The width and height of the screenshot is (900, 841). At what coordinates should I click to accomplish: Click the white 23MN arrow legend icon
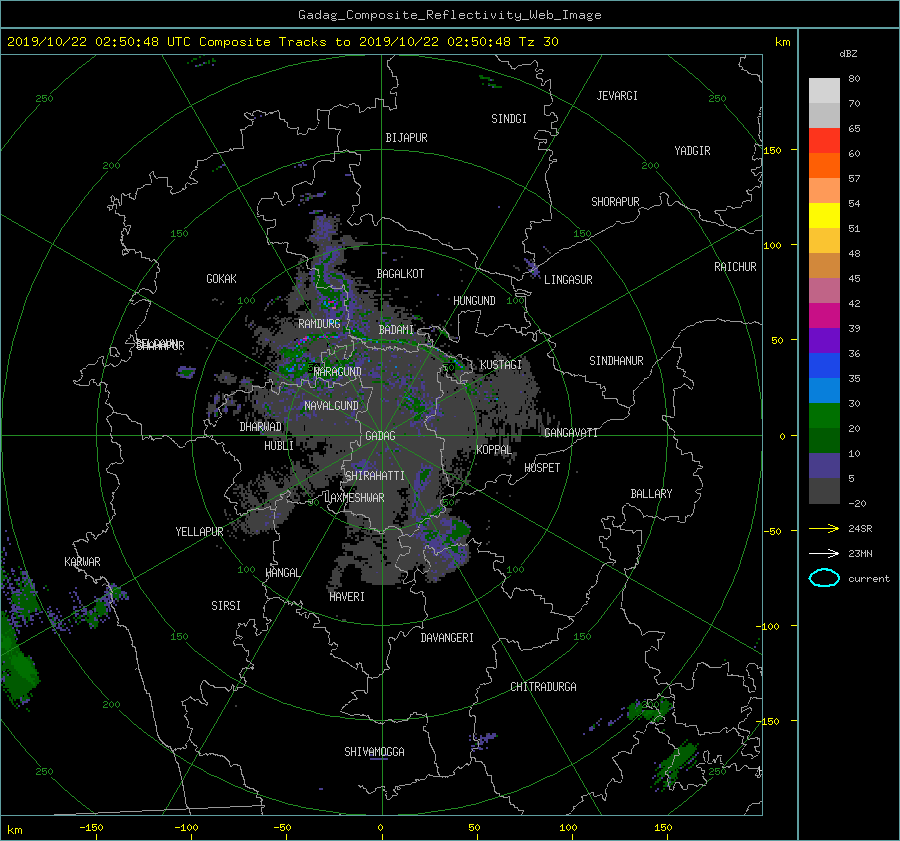pyautogui.click(x=824, y=553)
